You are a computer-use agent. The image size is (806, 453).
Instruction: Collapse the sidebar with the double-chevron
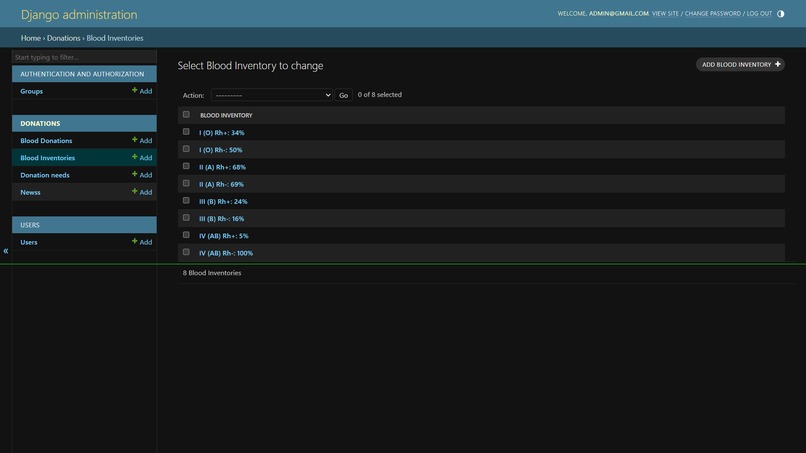click(x=6, y=251)
